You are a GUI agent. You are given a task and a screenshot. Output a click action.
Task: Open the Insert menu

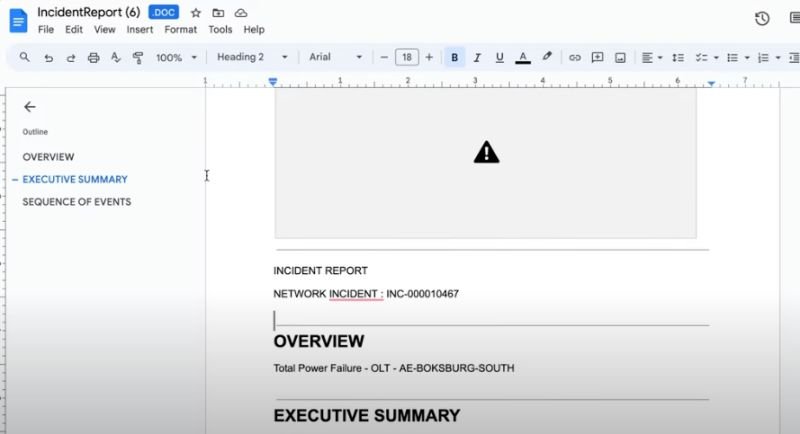(x=140, y=30)
